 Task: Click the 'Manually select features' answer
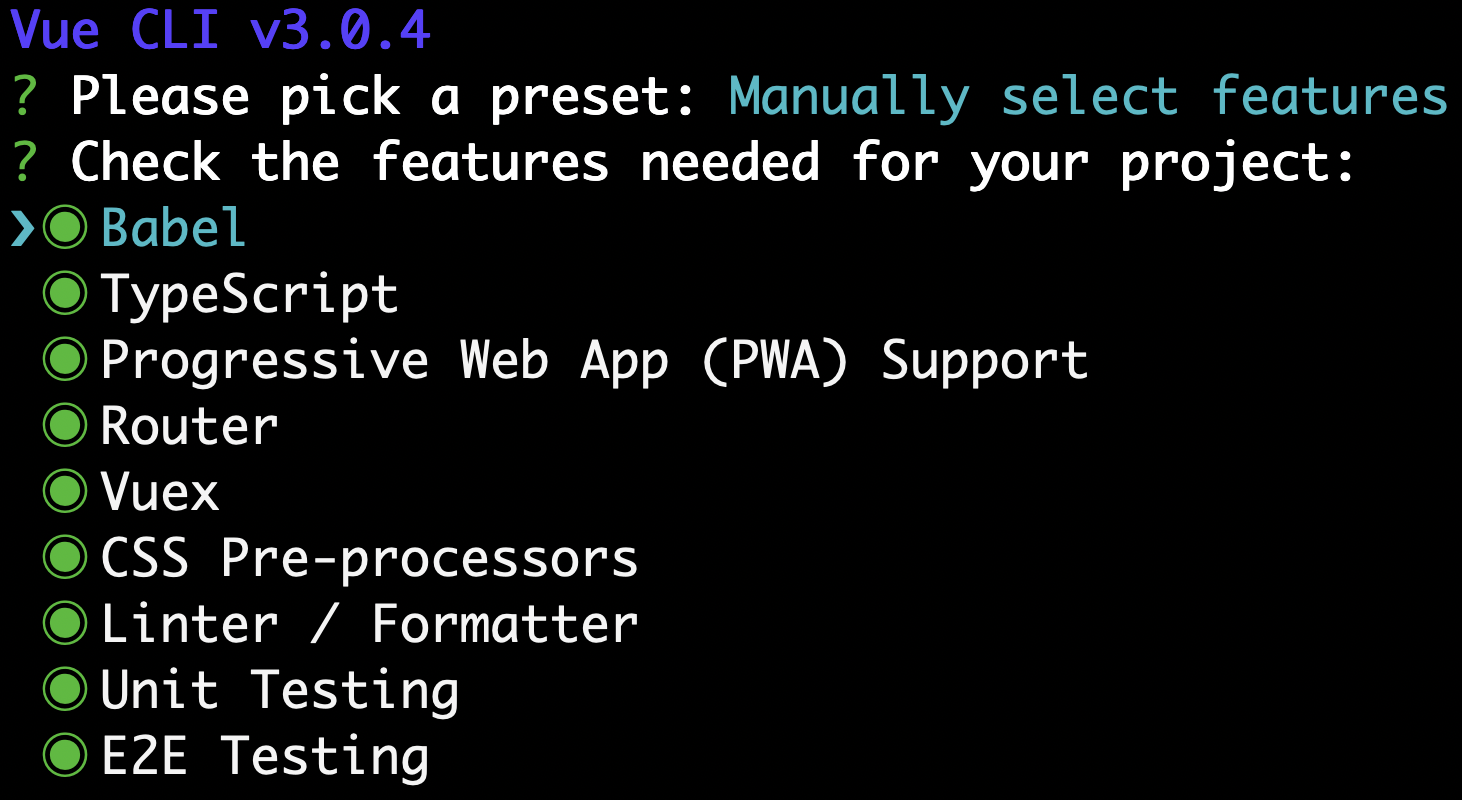(1088, 97)
